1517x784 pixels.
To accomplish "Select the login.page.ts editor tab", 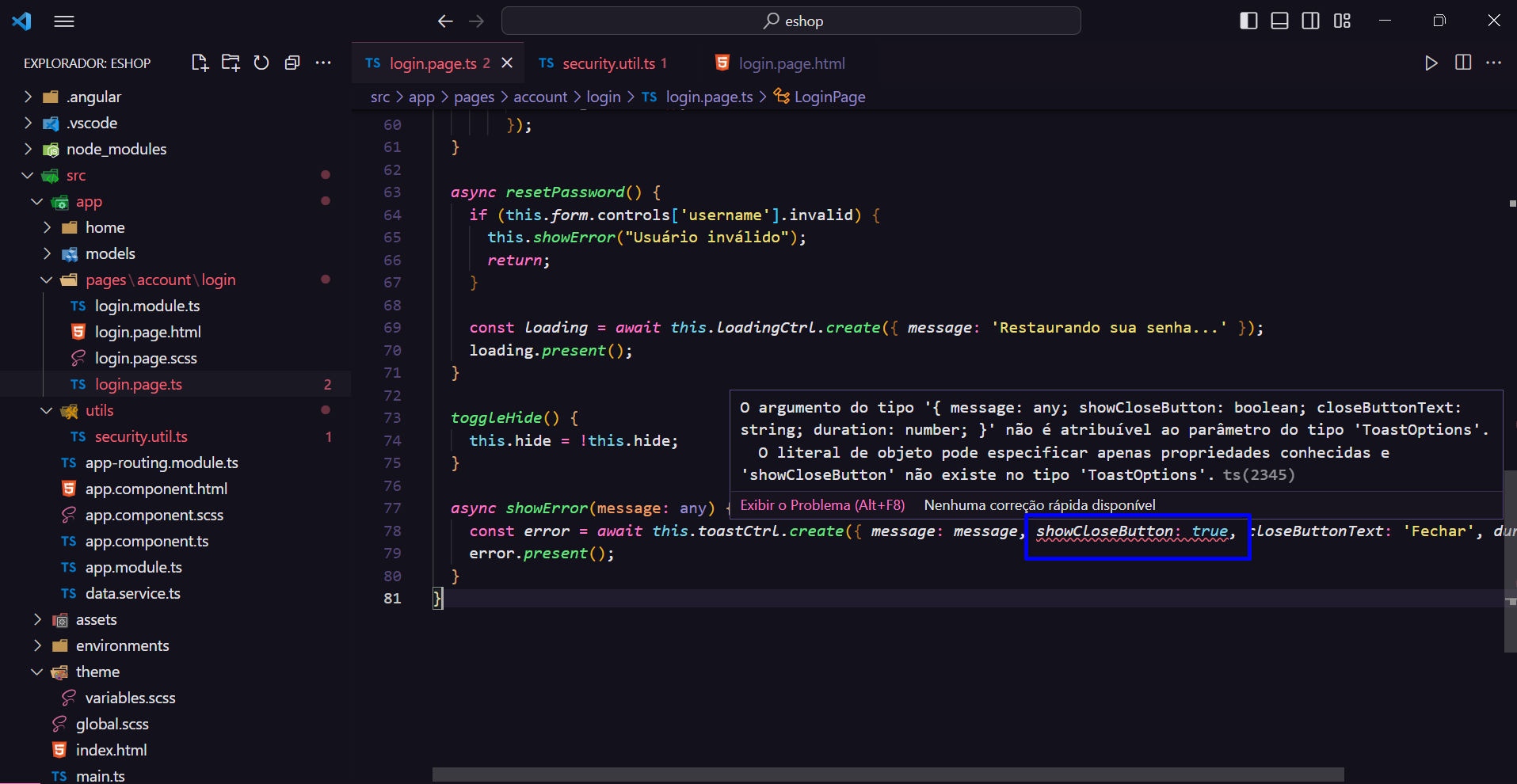I will [x=437, y=63].
